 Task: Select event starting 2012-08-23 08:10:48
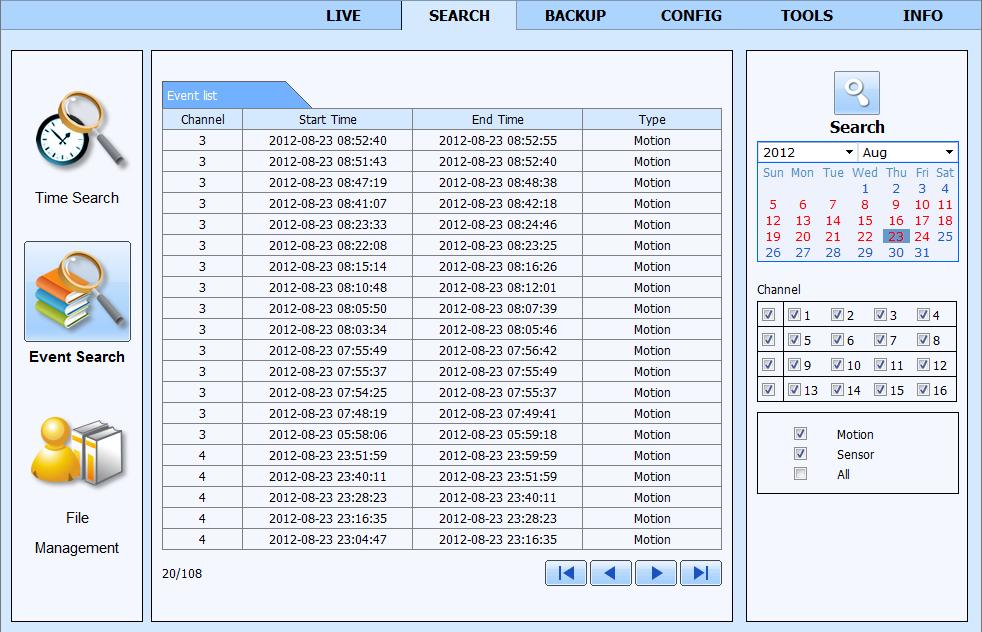(x=442, y=288)
